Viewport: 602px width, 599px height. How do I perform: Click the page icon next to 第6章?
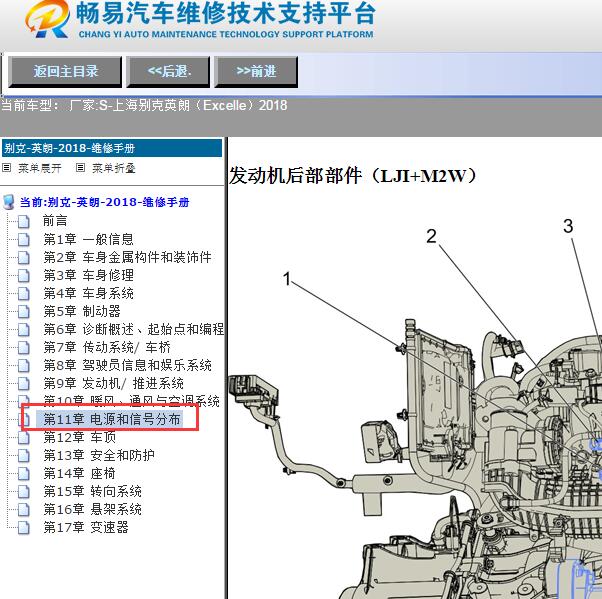[x=24, y=329]
